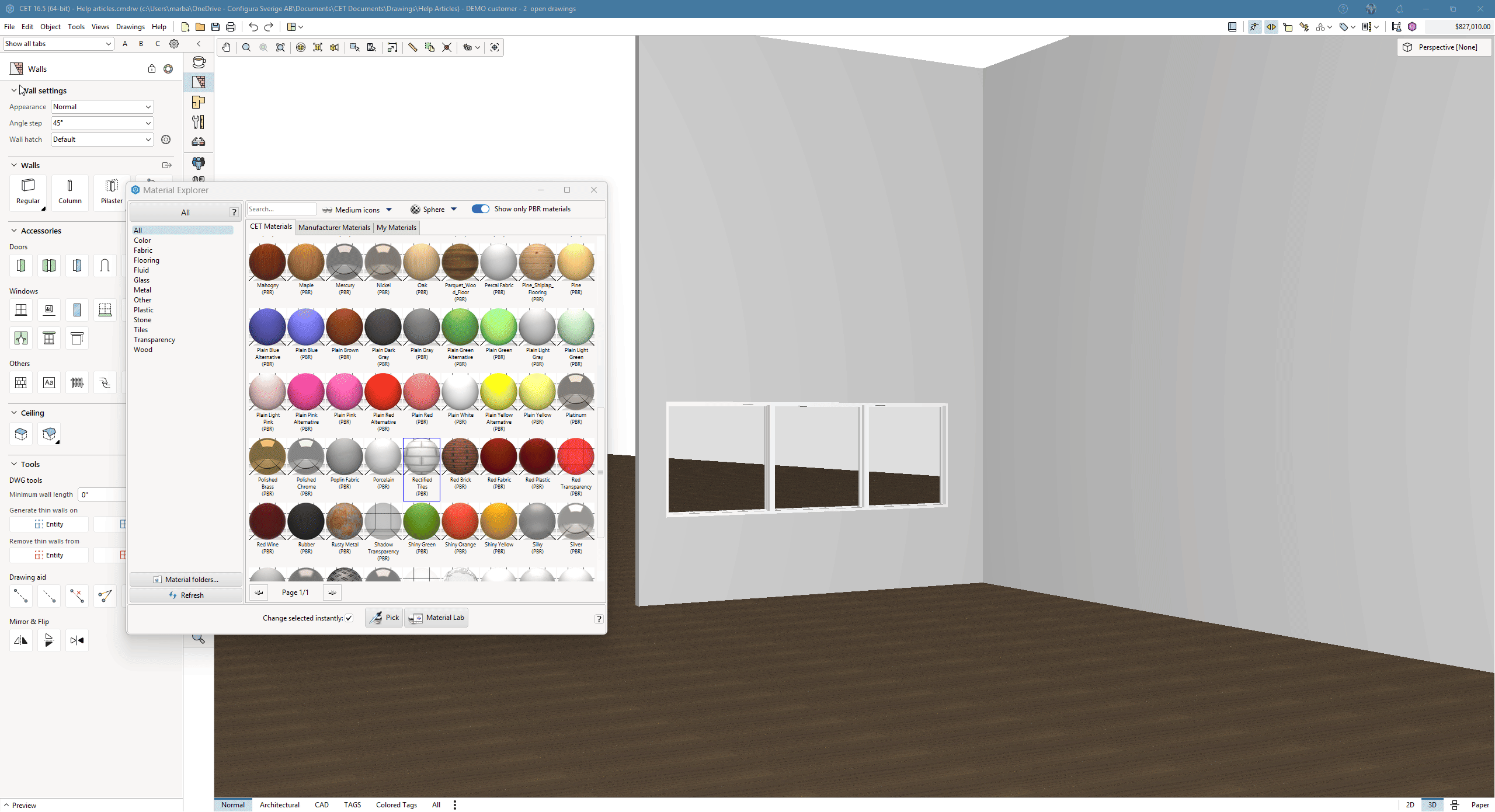This screenshot has height=812, width=1495.
Task: Select the ceiling box icon
Action: (21, 434)
